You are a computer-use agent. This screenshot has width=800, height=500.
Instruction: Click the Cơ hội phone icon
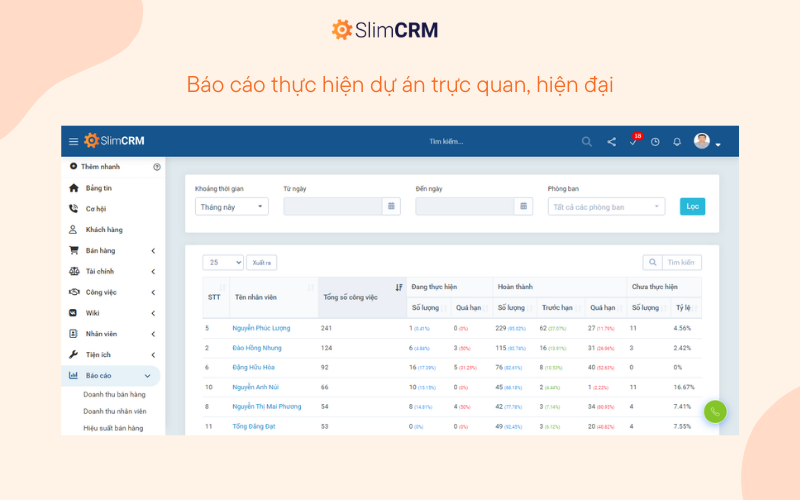tap(73, 208)
